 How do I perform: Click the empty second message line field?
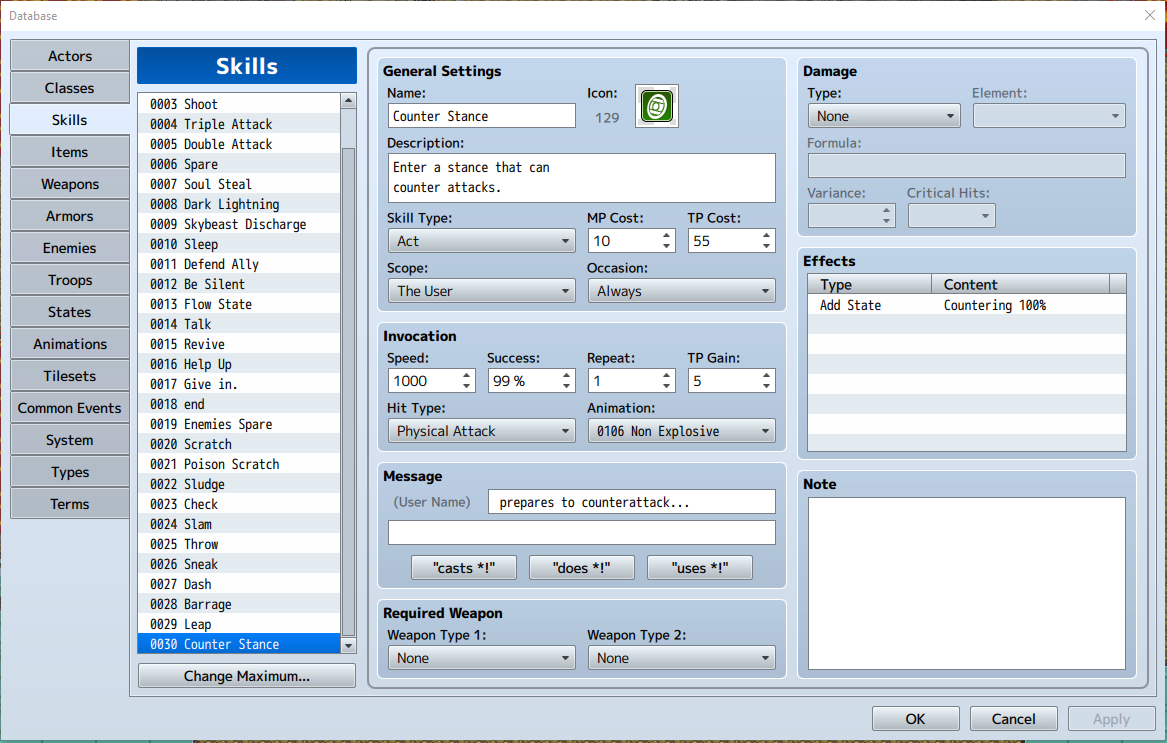point(581,532)
